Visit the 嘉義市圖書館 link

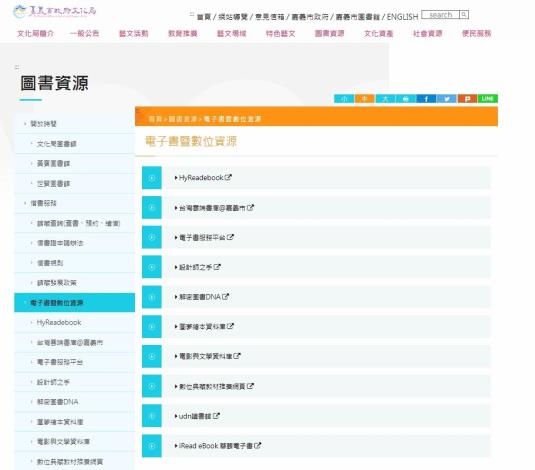tap(358, 17)
